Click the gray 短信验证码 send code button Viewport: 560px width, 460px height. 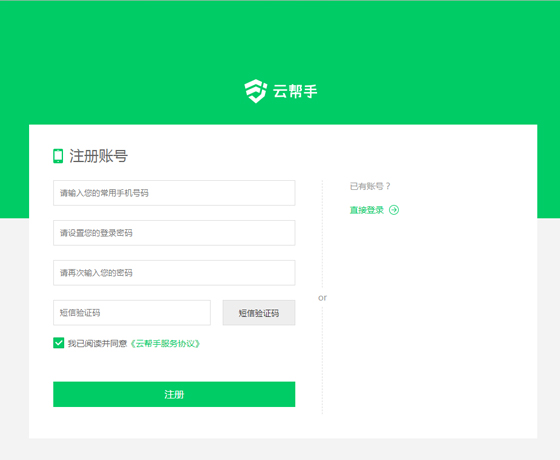pyautogui.click(x=259, y=313)
